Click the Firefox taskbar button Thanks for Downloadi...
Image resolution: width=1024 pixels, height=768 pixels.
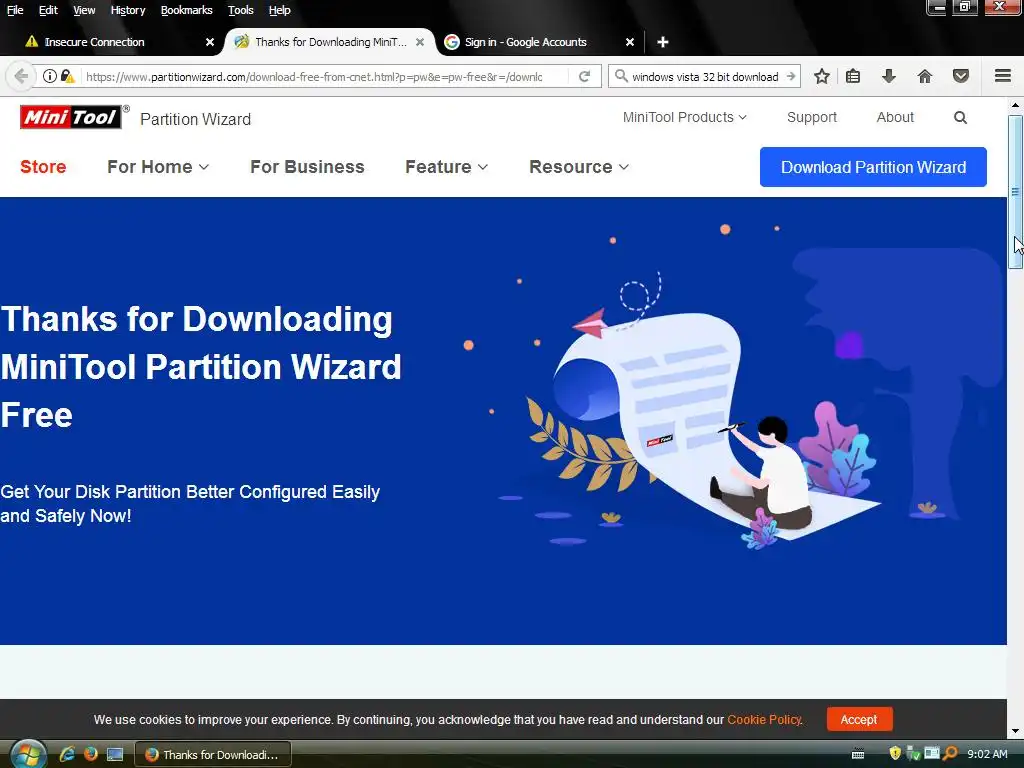213,754
